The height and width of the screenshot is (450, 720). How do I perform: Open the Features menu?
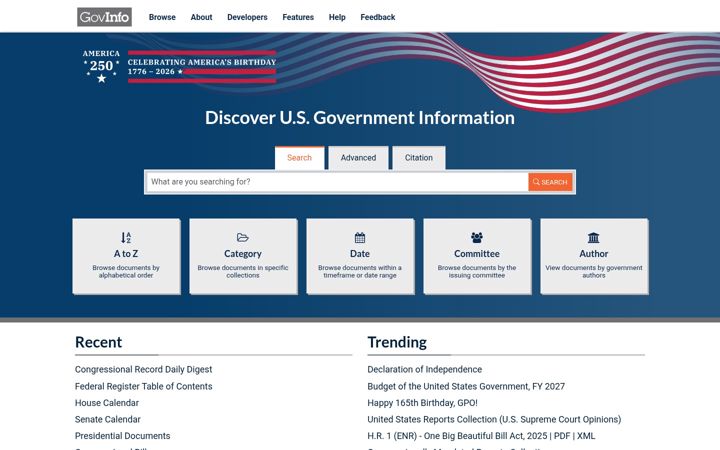298,17
